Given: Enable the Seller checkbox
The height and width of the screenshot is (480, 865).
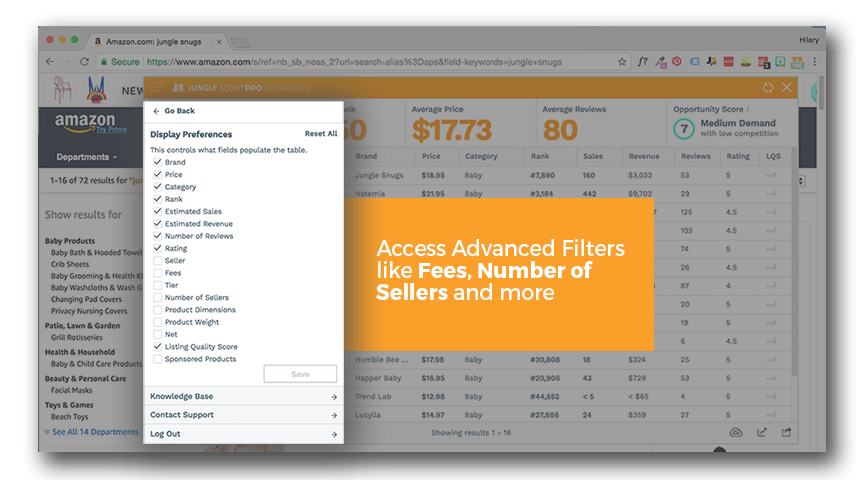Looking at the screenshot, I should pos(158,260).
